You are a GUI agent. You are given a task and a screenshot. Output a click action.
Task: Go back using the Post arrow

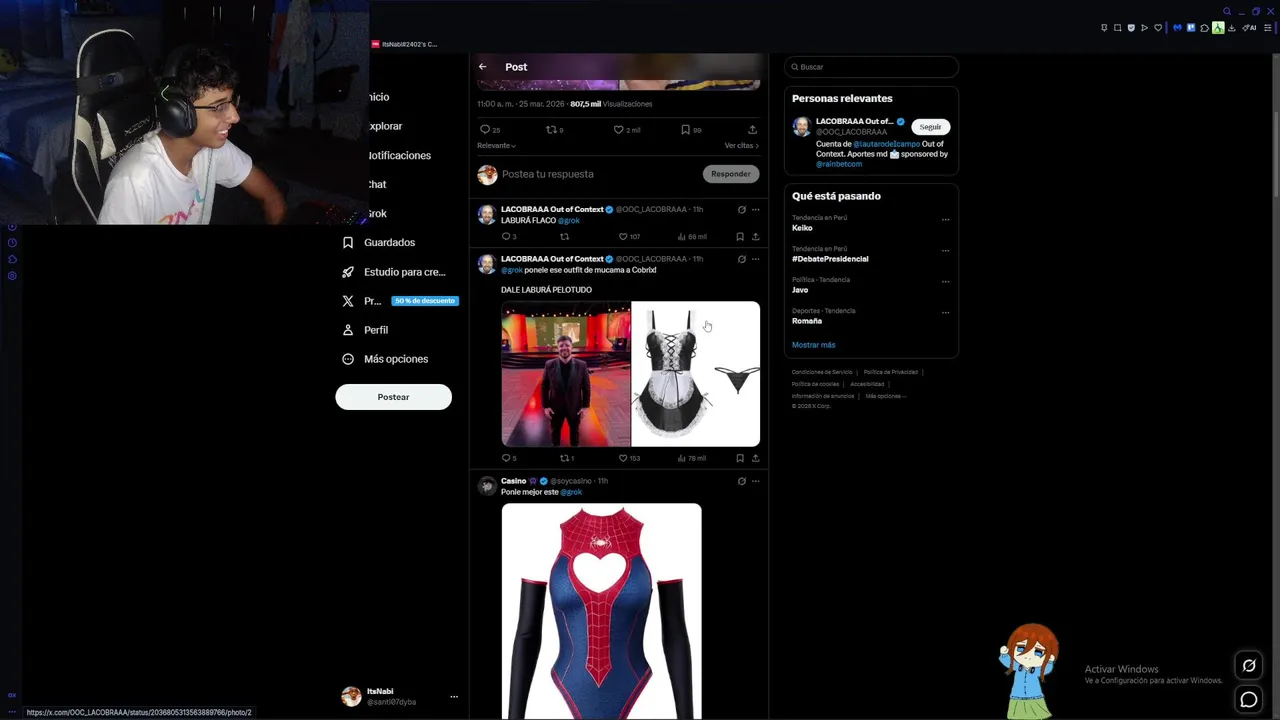point(482,67)
